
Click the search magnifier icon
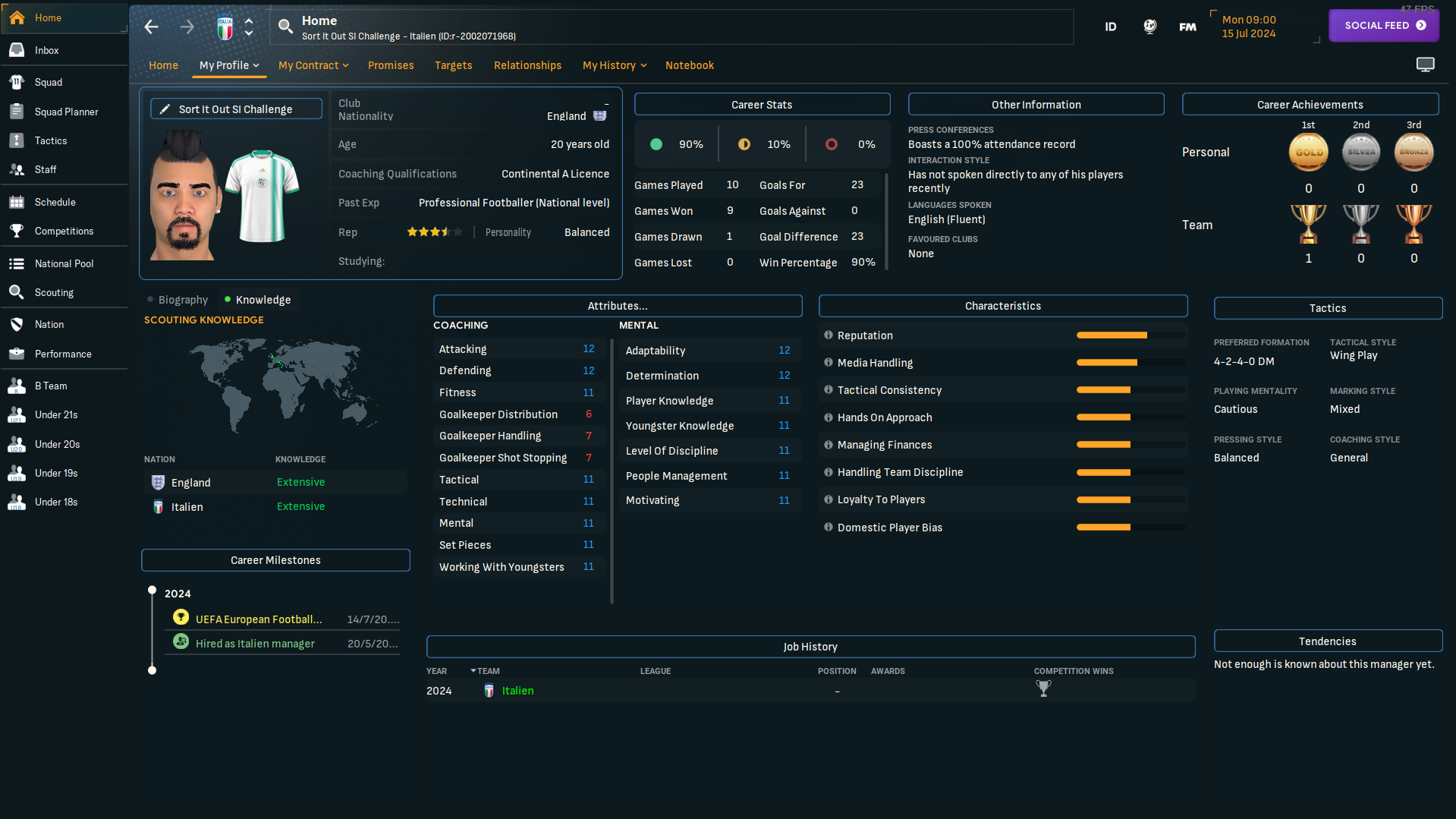click(285, 27)
